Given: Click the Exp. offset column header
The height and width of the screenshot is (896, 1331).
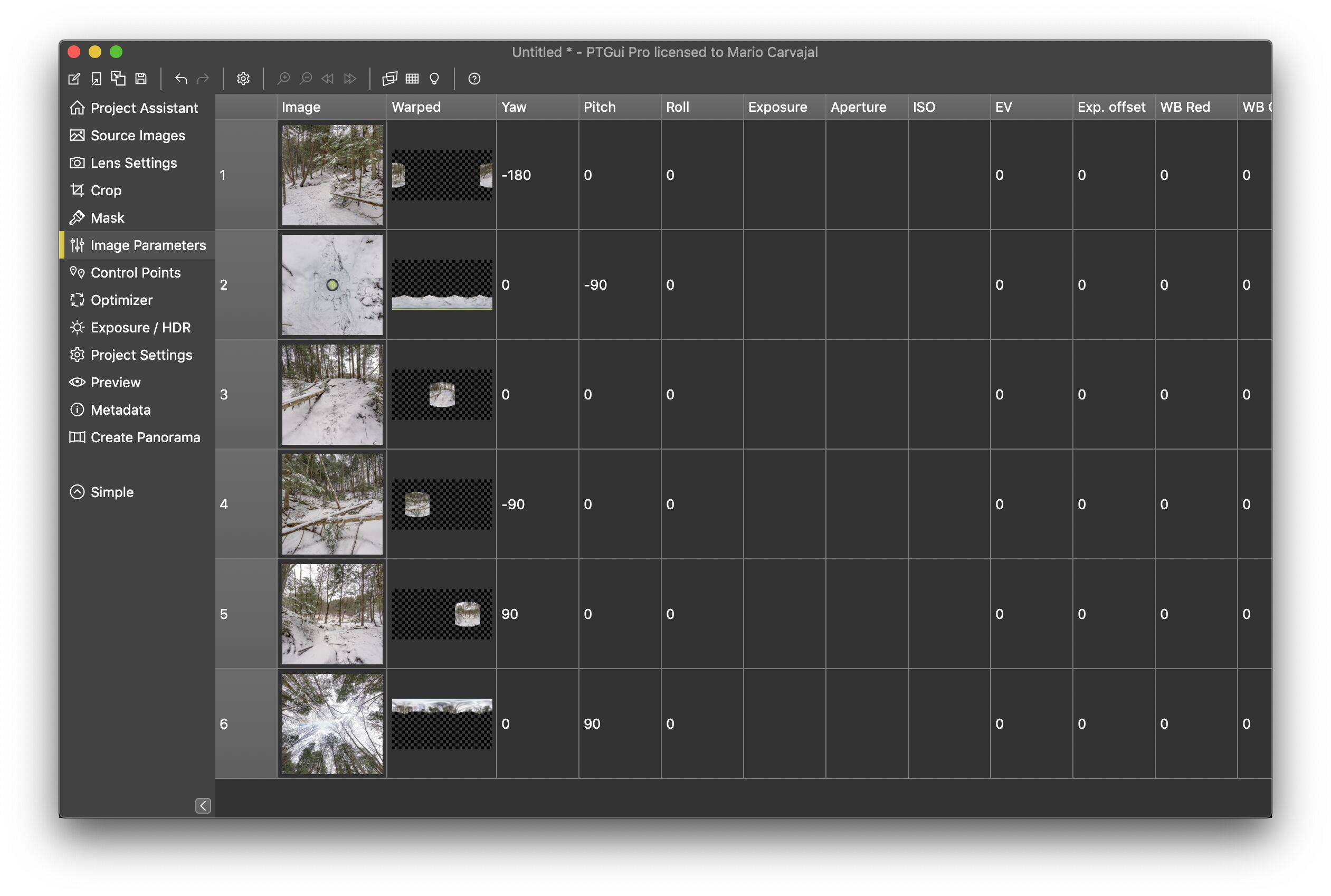Looking at the screenshot, I should pos(1113,107).
